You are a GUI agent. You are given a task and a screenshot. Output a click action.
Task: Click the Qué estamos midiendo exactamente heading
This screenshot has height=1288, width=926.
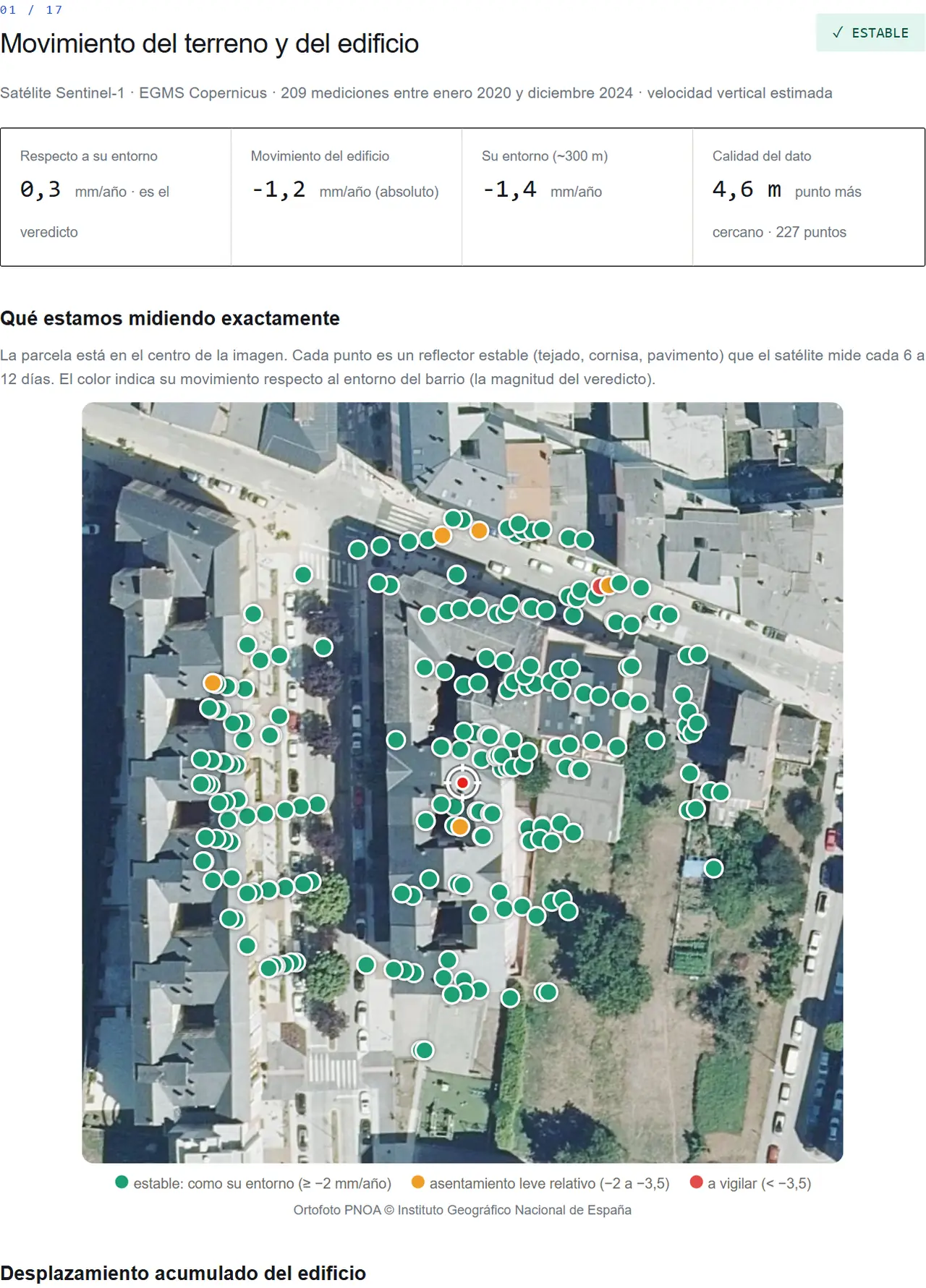(170, 318)
